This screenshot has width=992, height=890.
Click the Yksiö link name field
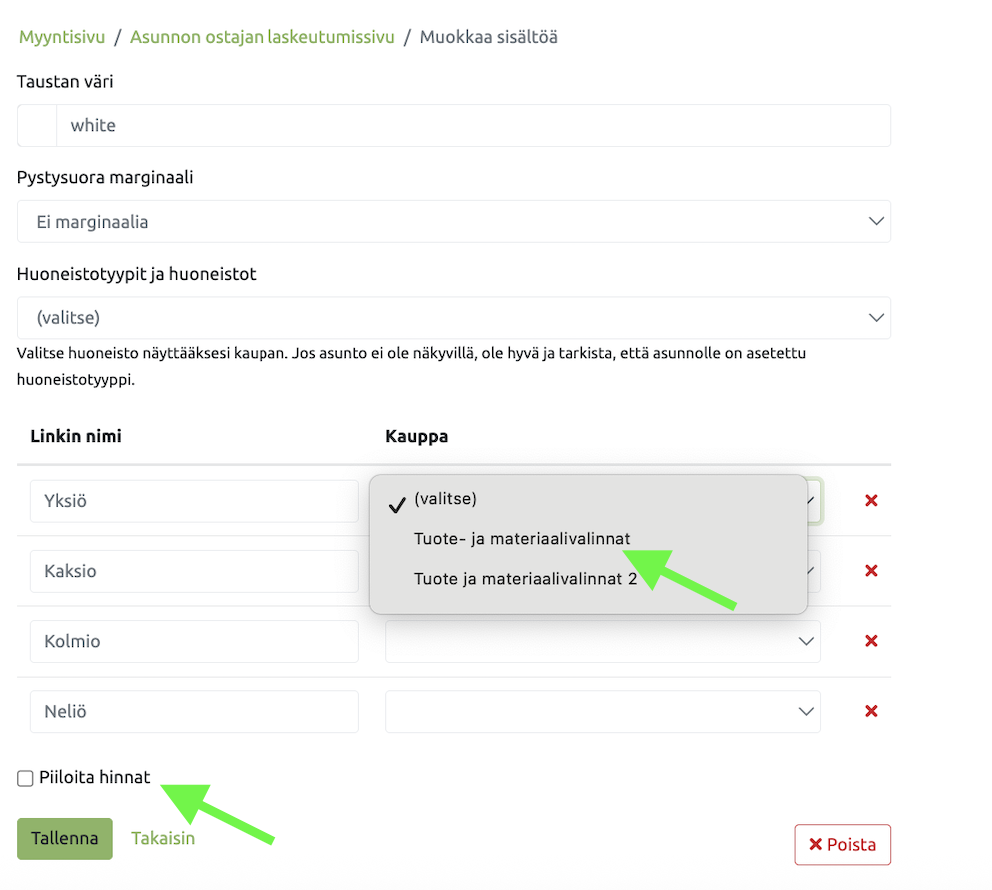(194, 500)
